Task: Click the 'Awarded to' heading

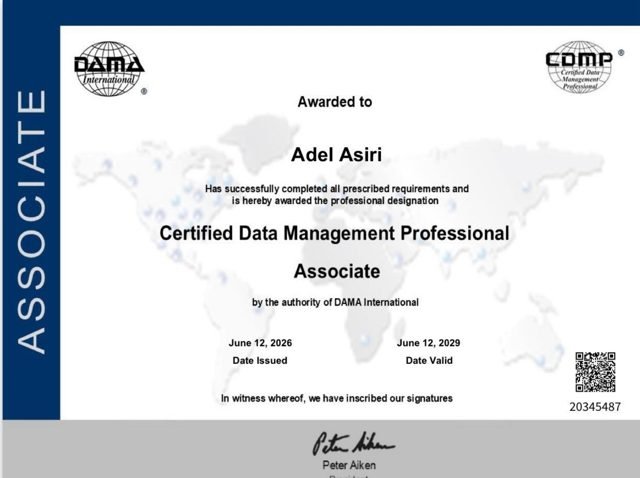Action: [x=335, y=102]
